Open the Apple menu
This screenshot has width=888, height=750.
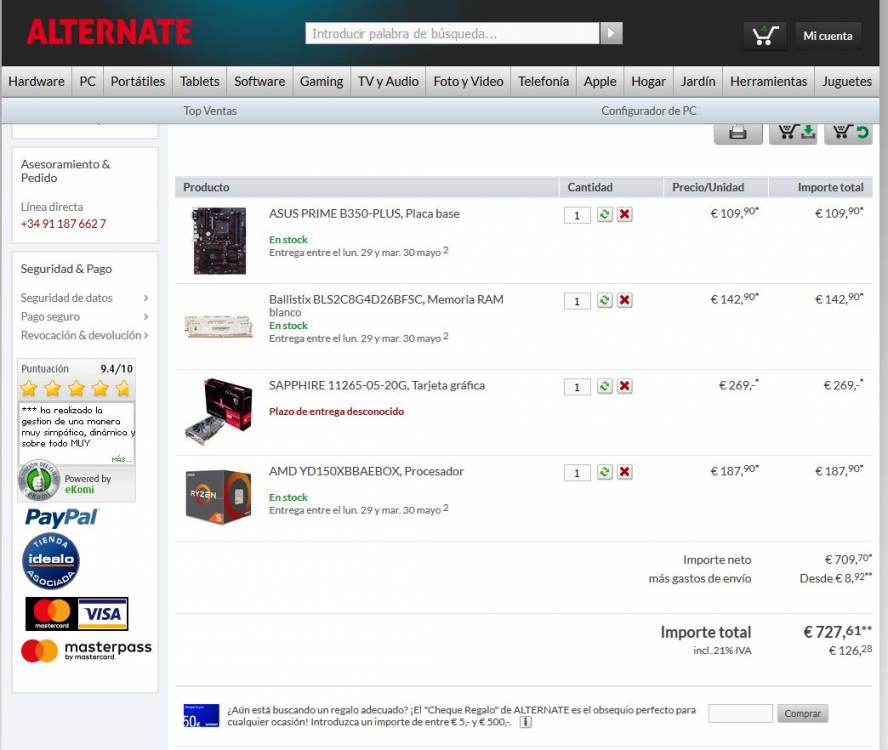[600, 82]
